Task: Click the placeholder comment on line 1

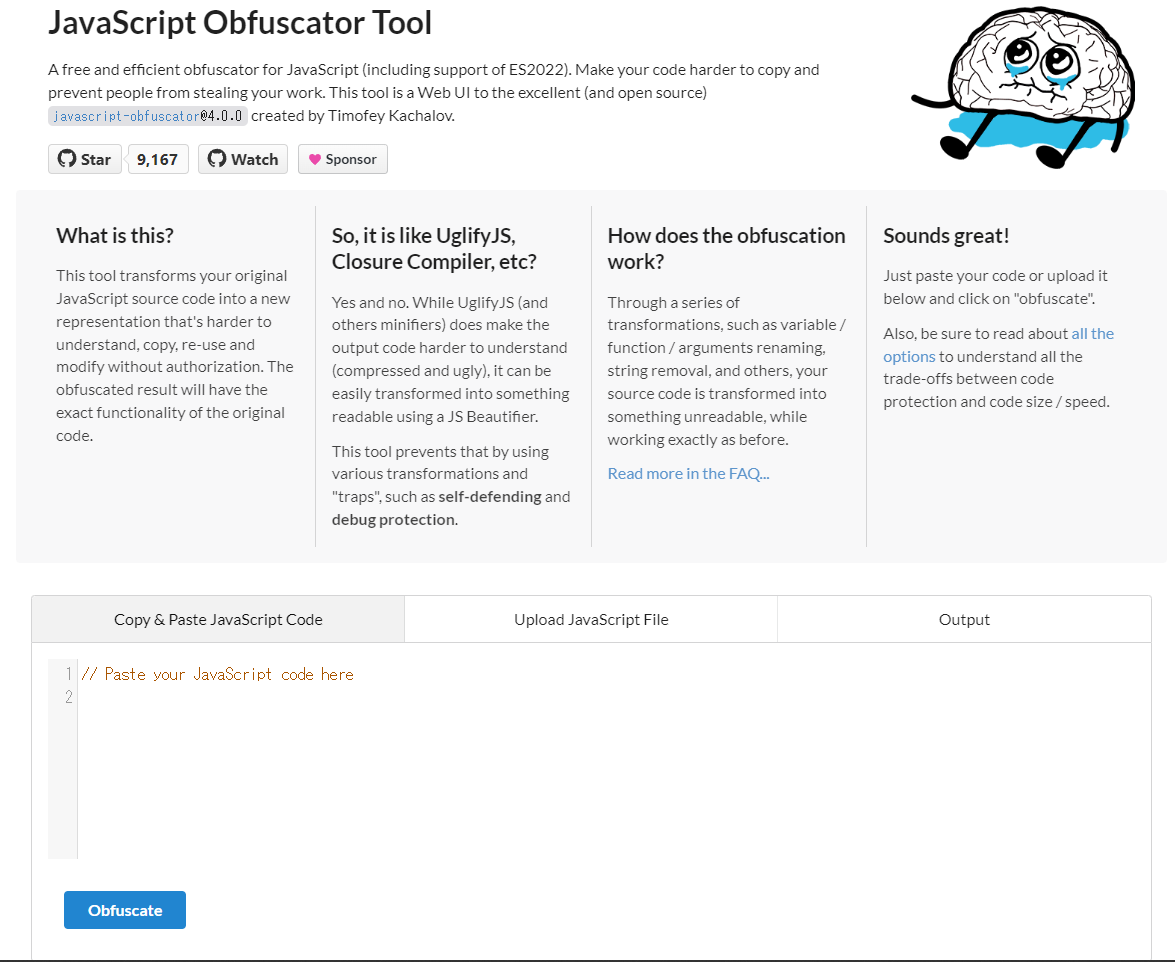Action: (x=218, y=673)
